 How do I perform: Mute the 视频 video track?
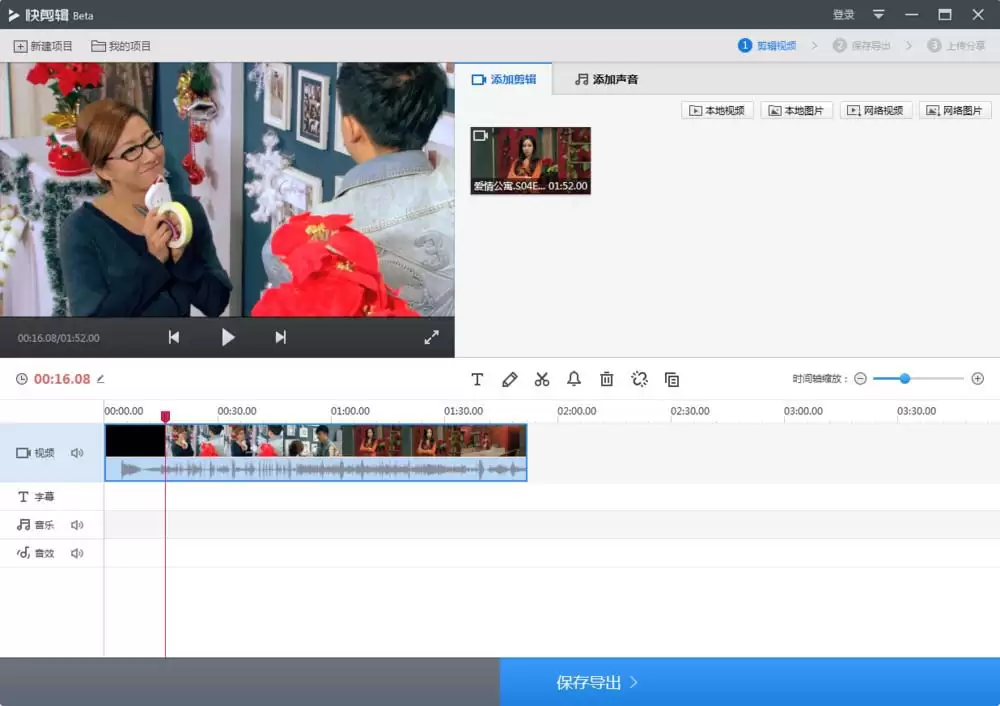coord(77,453)
